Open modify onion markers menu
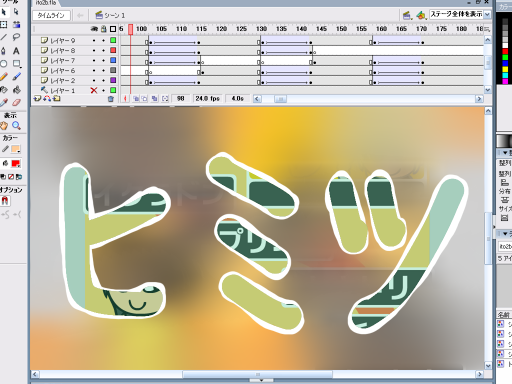Viewport: 512px width, 384px height. tap(165, 99)
